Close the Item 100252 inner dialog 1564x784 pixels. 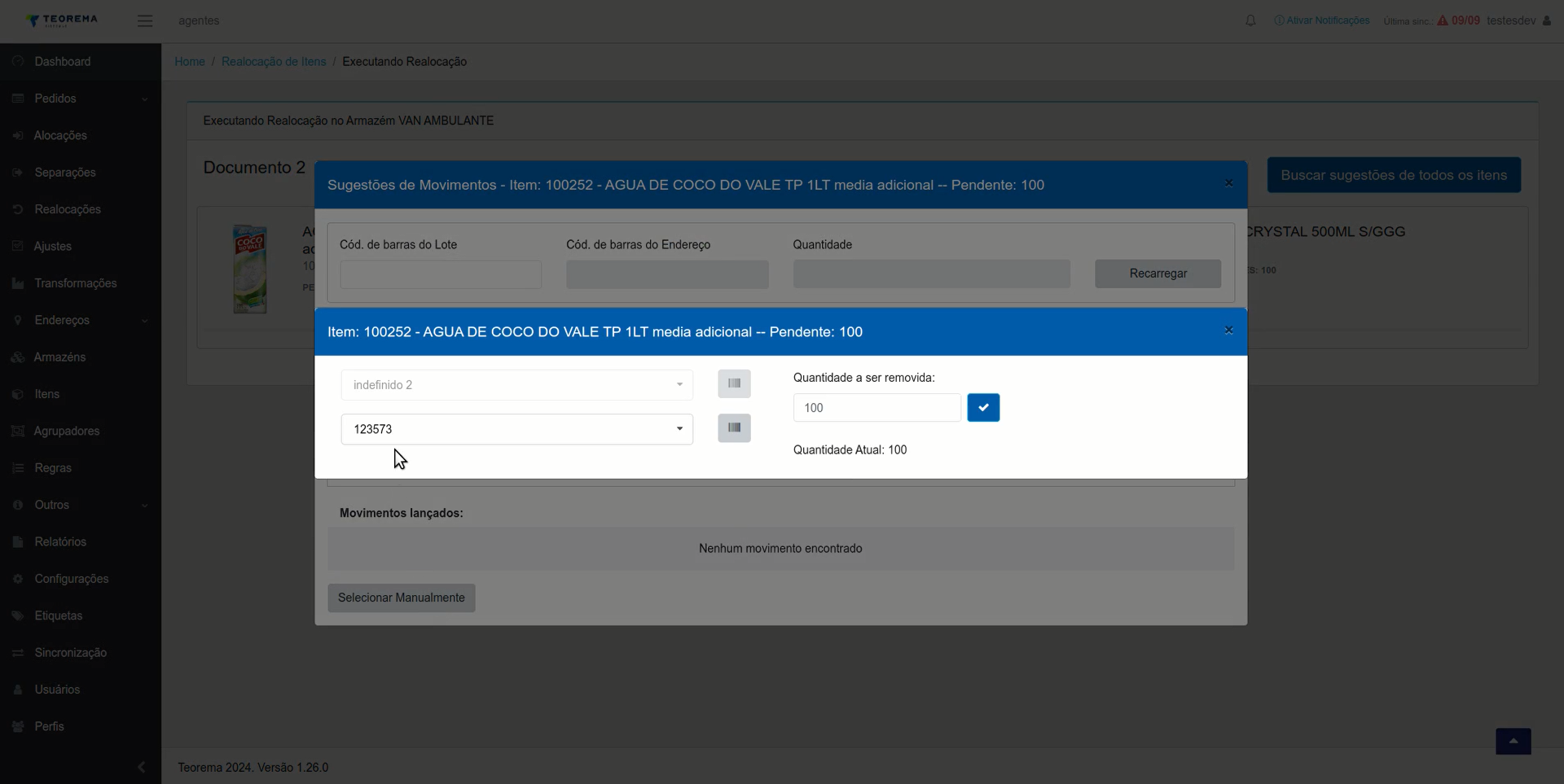point(1228,331)
